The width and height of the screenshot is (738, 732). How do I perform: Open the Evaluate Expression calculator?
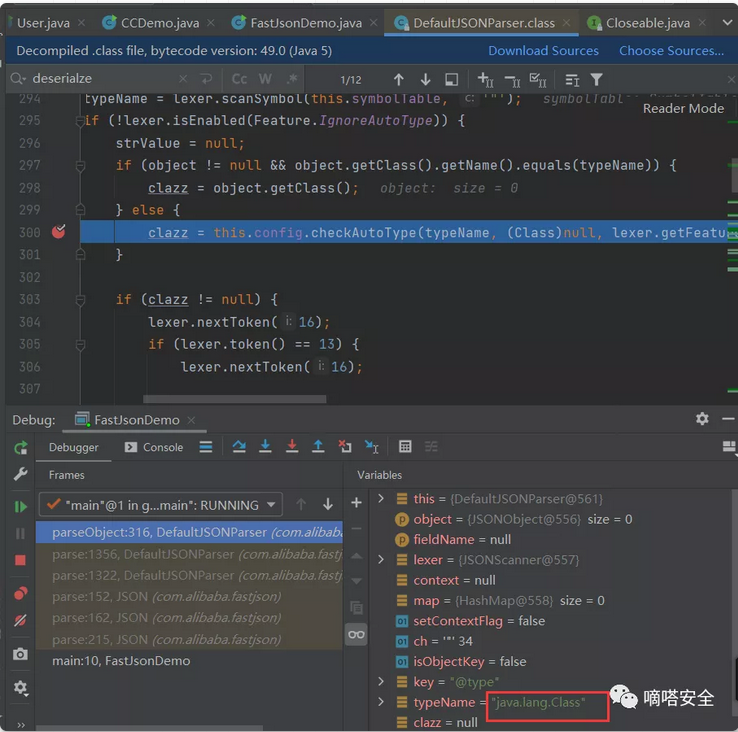click(x=405, y=446)
